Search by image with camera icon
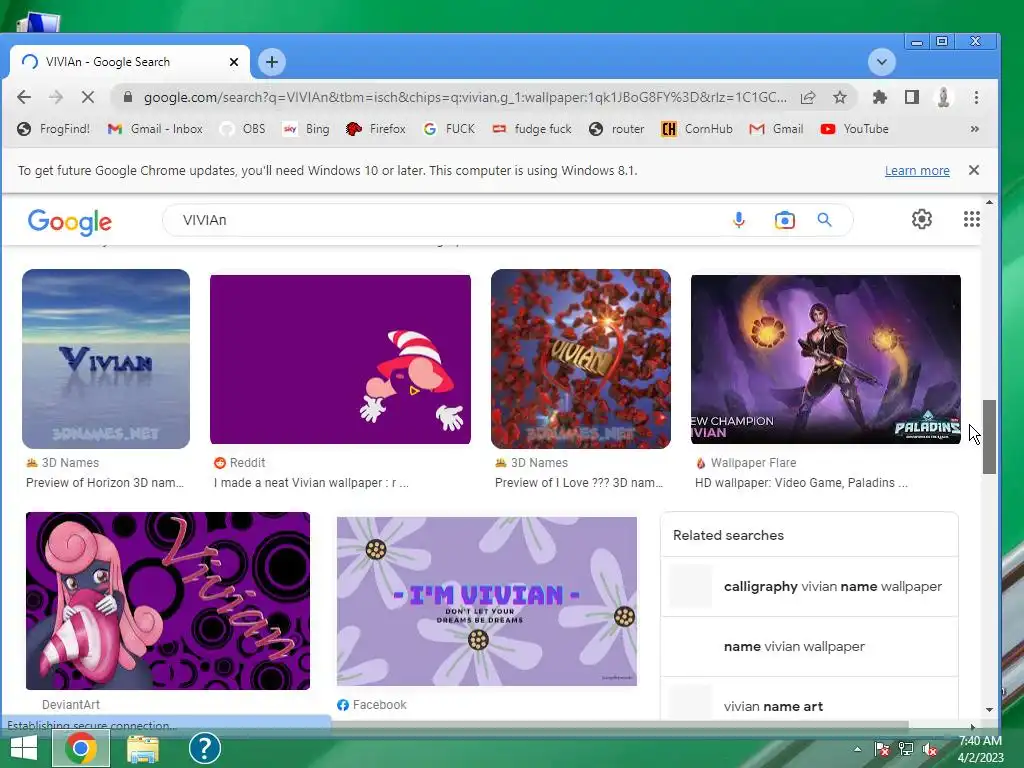Image resolution: width=1024 pixels, height=768 pixels. point(784,220)
